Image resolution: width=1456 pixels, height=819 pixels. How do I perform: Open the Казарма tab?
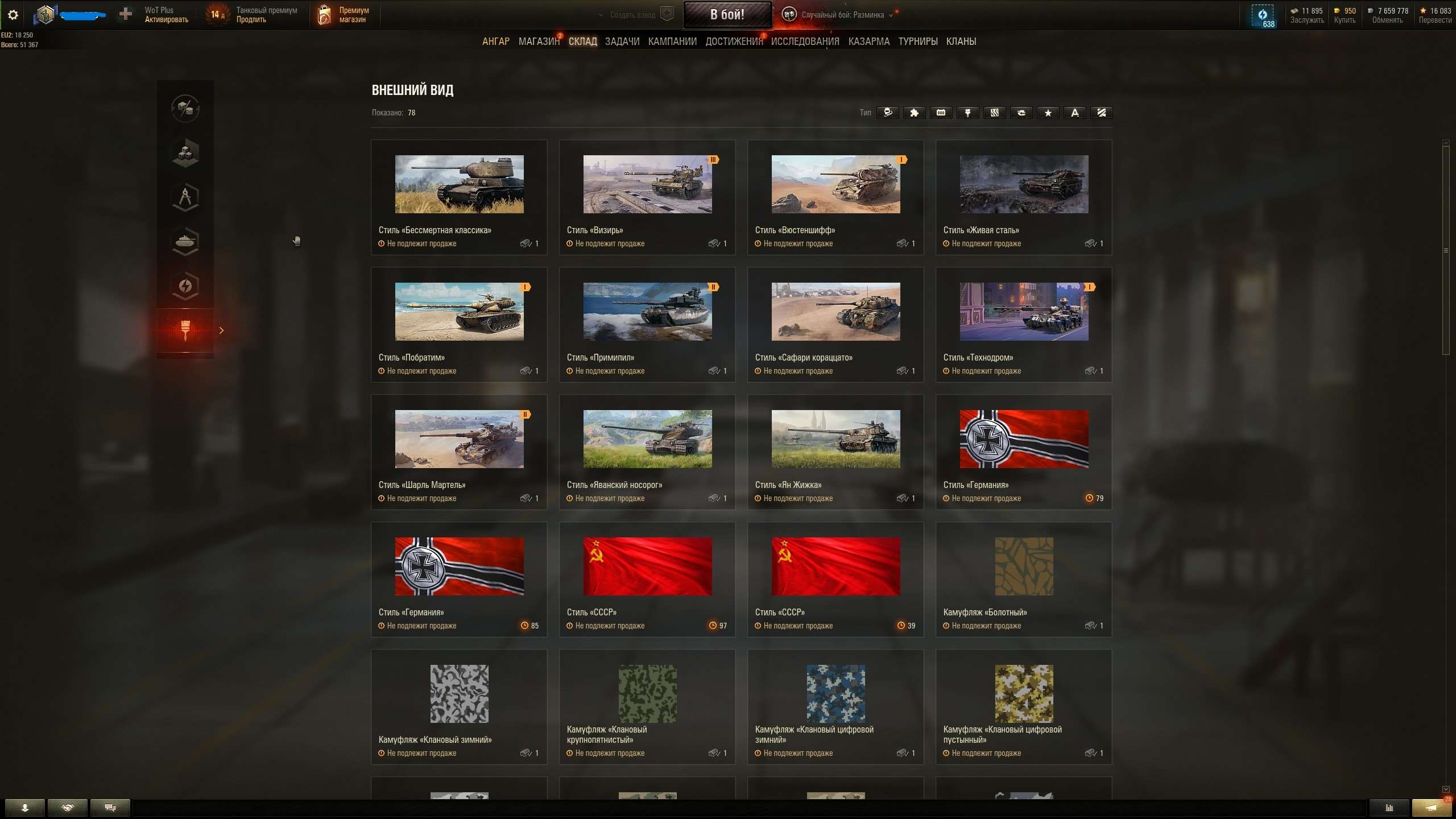click(x=868, y=42)
